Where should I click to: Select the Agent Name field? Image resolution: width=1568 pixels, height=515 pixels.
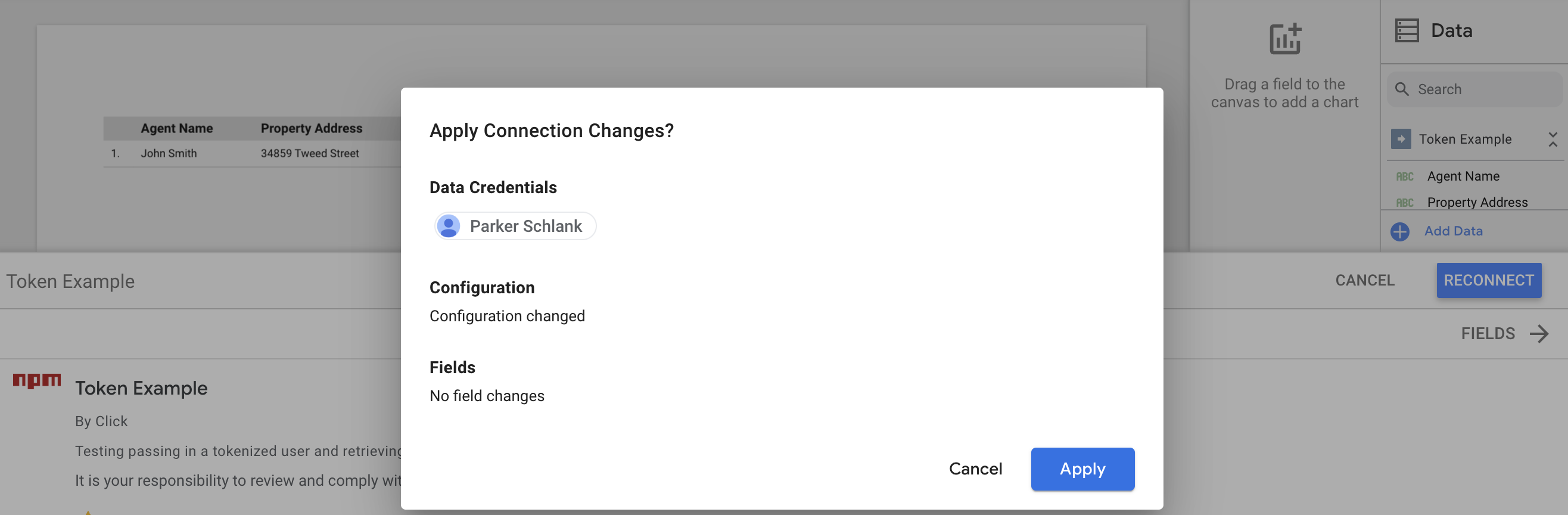pyautogui.click(x=1463, y=176)
